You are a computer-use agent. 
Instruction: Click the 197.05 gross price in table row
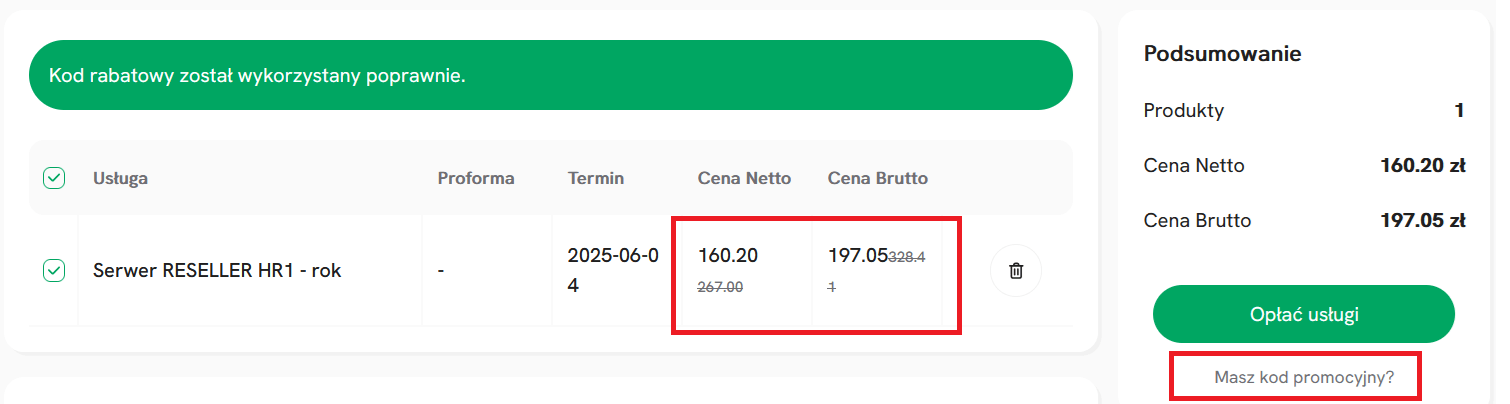[x=858, y=255]
